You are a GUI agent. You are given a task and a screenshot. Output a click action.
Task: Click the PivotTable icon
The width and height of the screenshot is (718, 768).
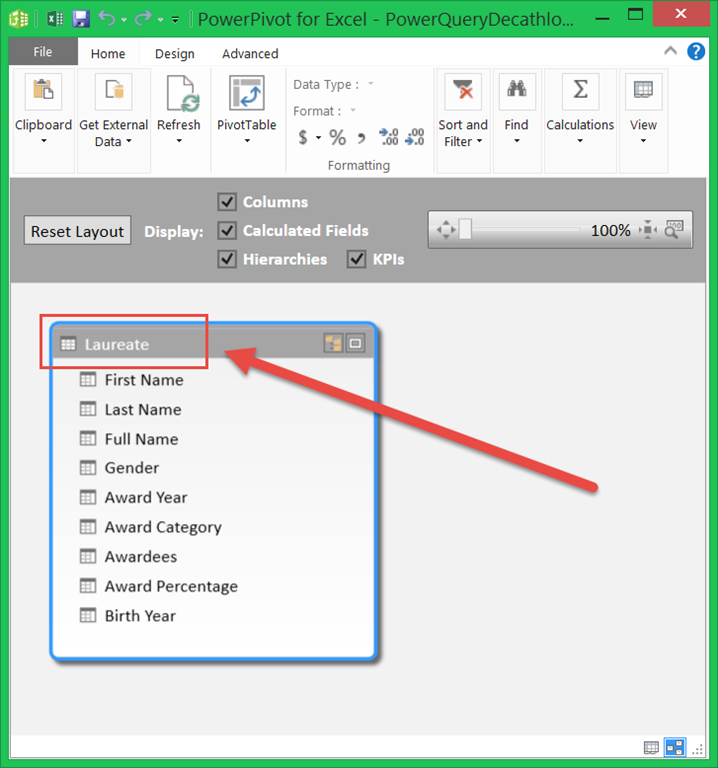point(247,93)
